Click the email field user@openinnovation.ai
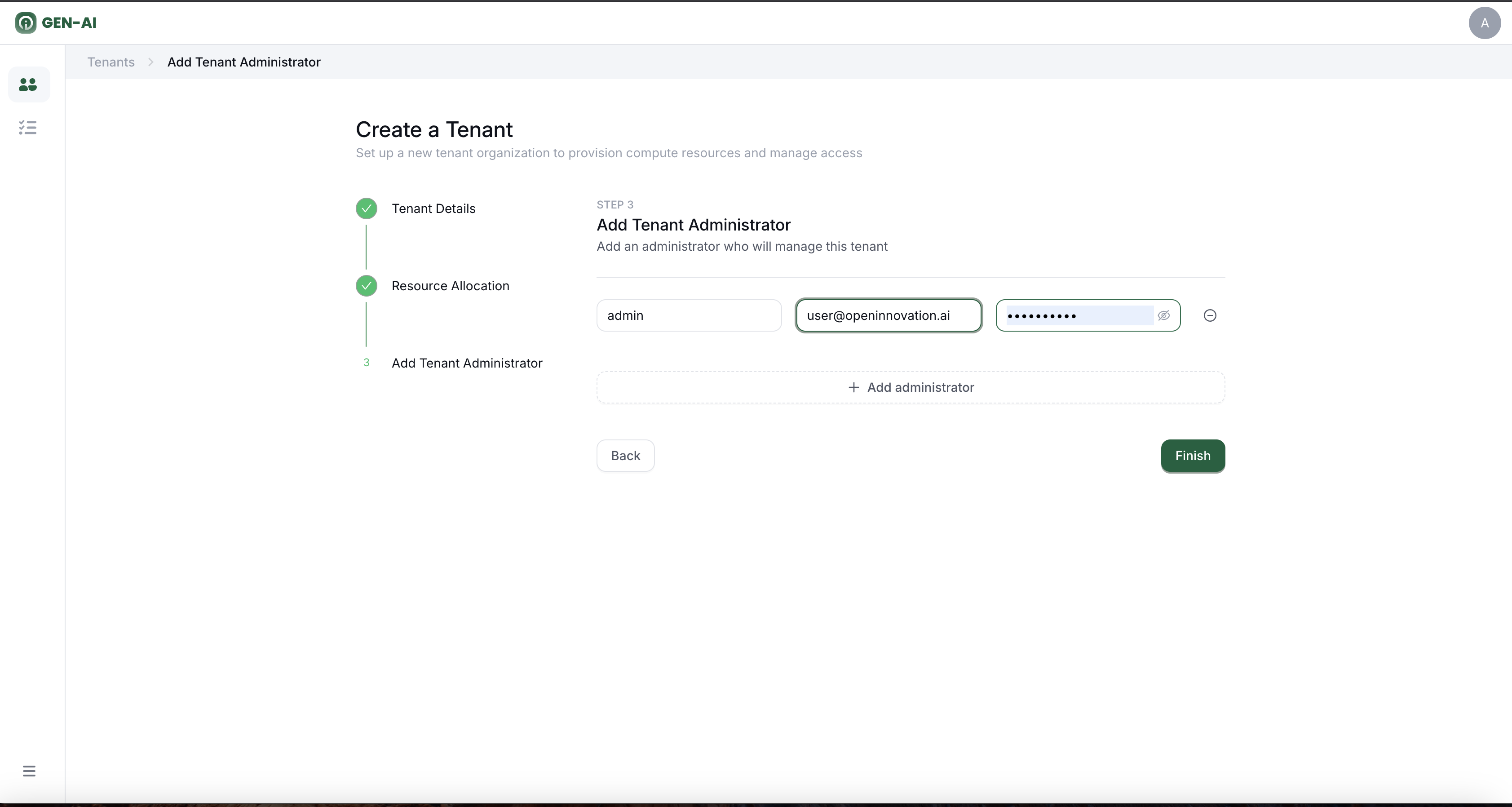 coord(888,315)
